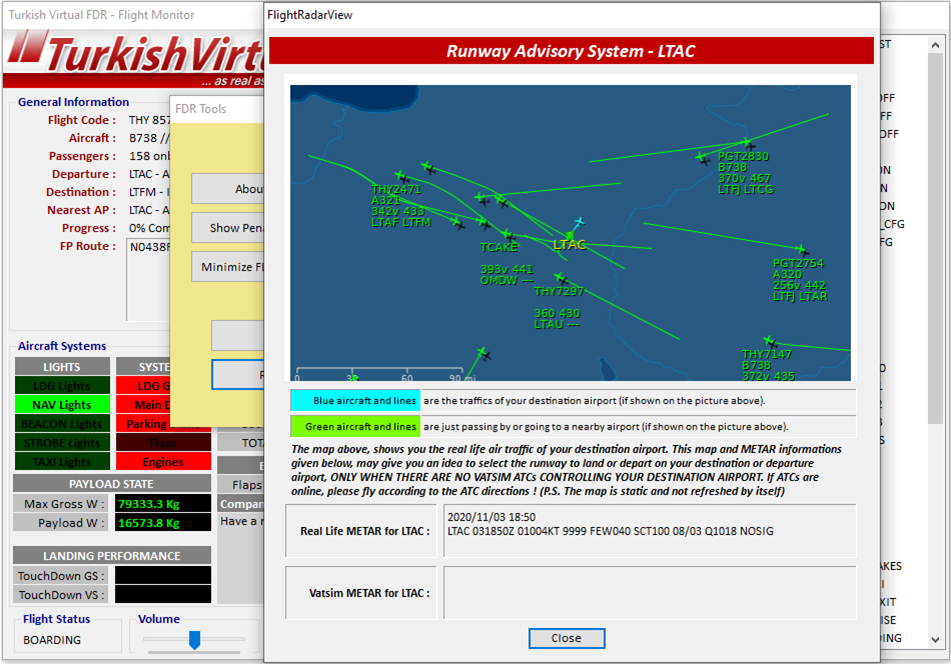Click the LTFJ LTAR route text on the map

pyautogui.click(x=800, y=296)
